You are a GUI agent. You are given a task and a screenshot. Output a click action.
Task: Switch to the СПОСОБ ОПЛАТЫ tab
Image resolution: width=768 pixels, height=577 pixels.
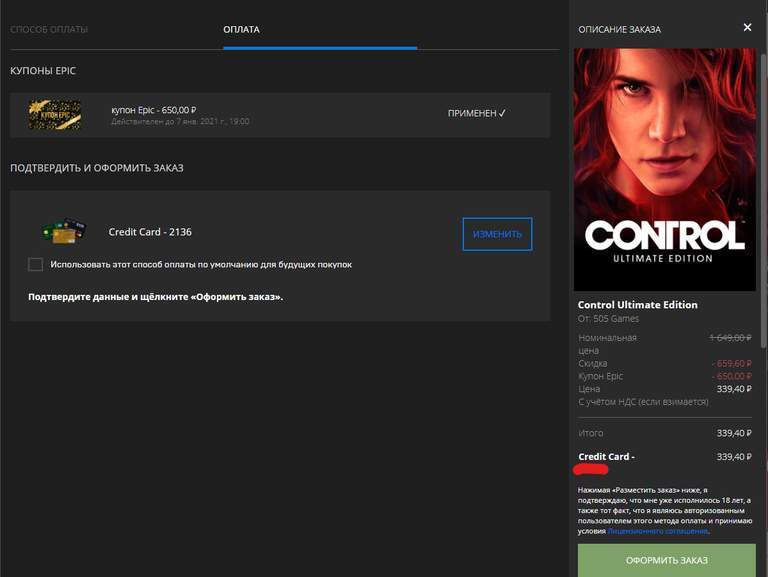coord(49,30)
